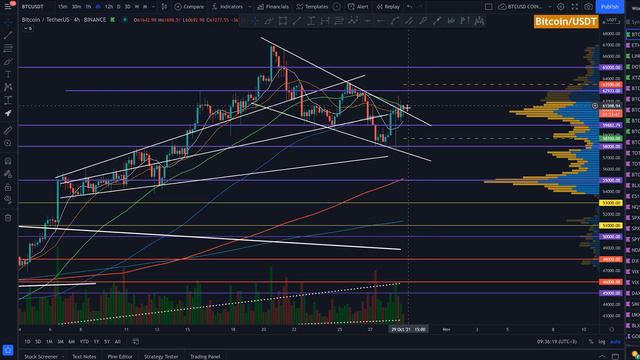The width and height of the screenshot is (640, 360).
Task: Switch to the 12h timeframe
Action: pyautogui.click(x=109, y=7)
